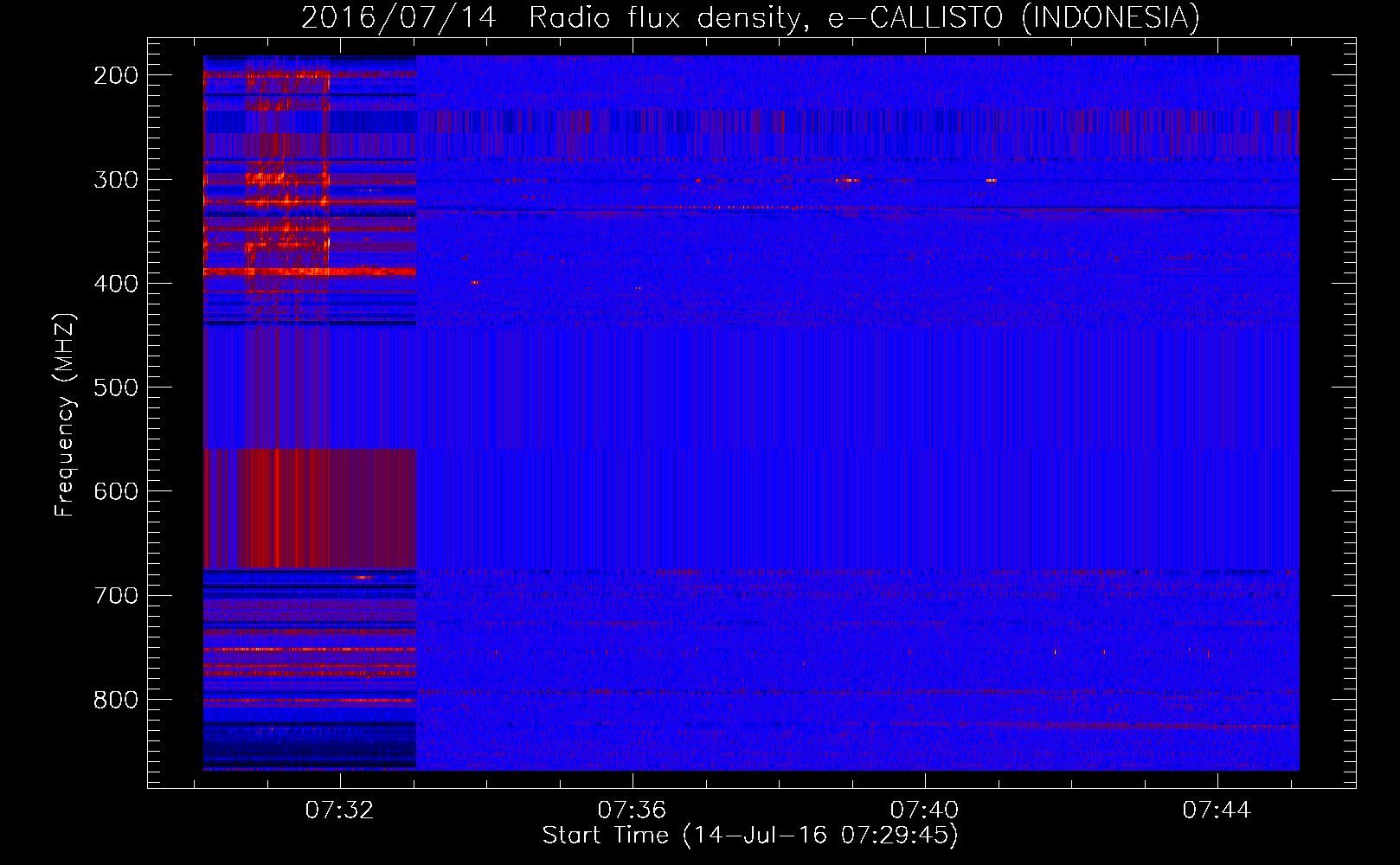Click the 07:40 time tick label
The height and width of the screenshot is (865, 1400).
click(x=925, y=810)
